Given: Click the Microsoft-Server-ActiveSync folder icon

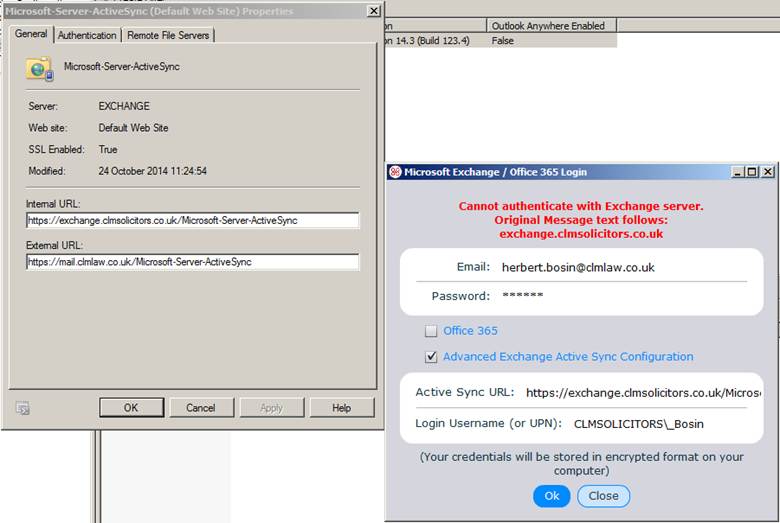Looking at the screenshot, I should (x=39, y=69).
